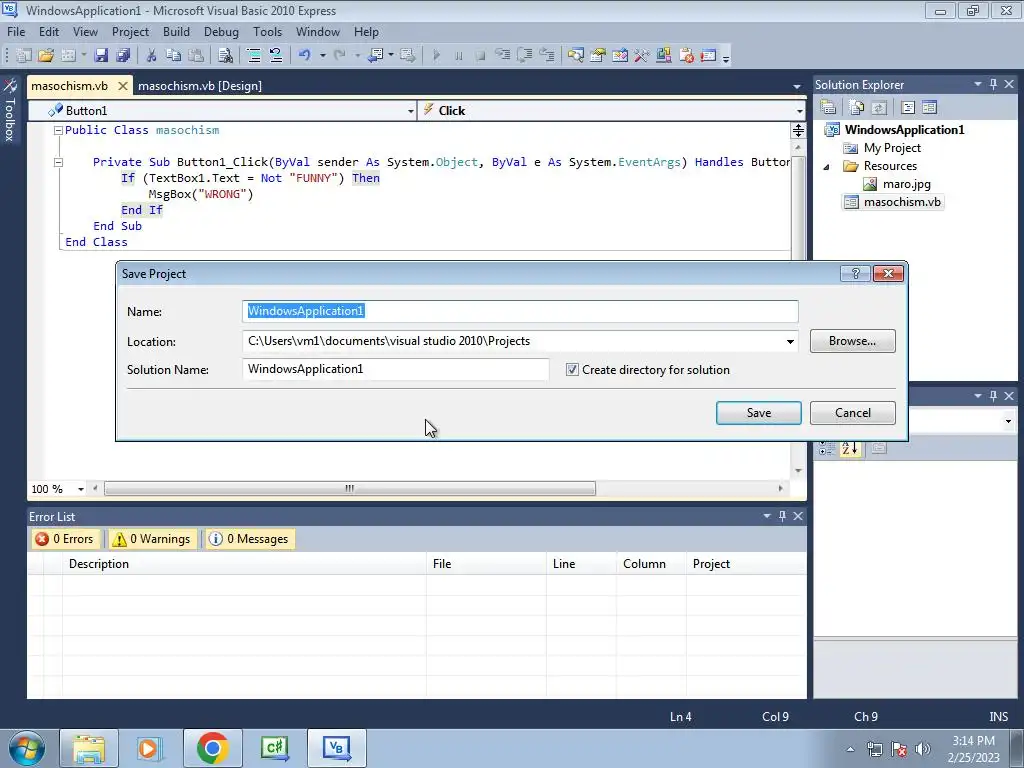Click the Browse... button
Image resolution: width=1024 pixels, height=768 pixels.
point(852,341)
